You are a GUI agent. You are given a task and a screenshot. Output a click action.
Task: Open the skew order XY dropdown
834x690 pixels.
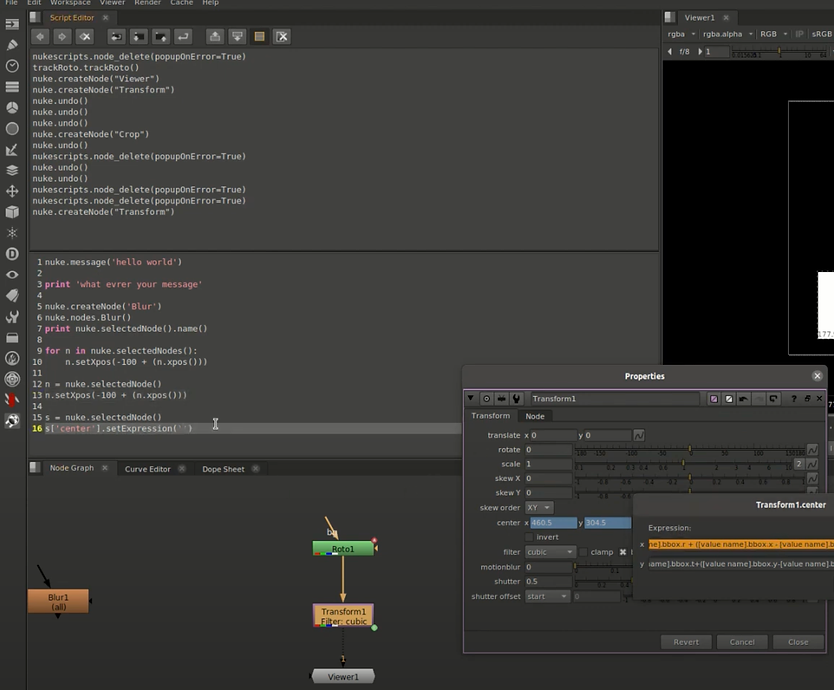tap(539, 508)
